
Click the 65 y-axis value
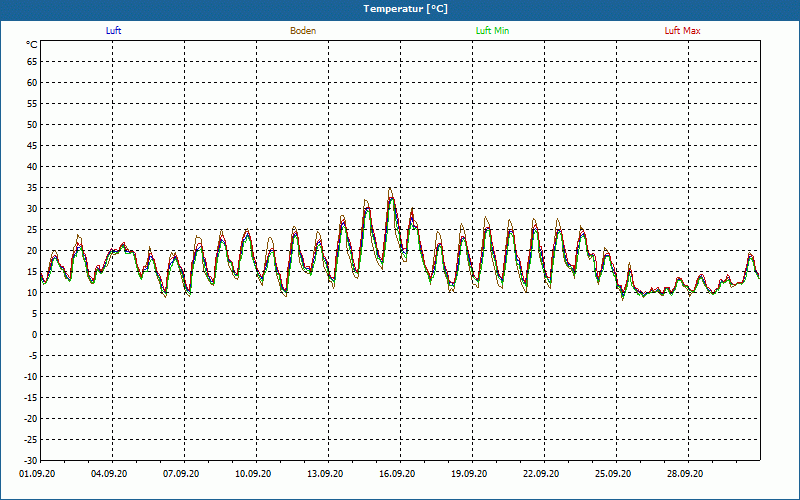pyautogui.click(x=32, y=62)
